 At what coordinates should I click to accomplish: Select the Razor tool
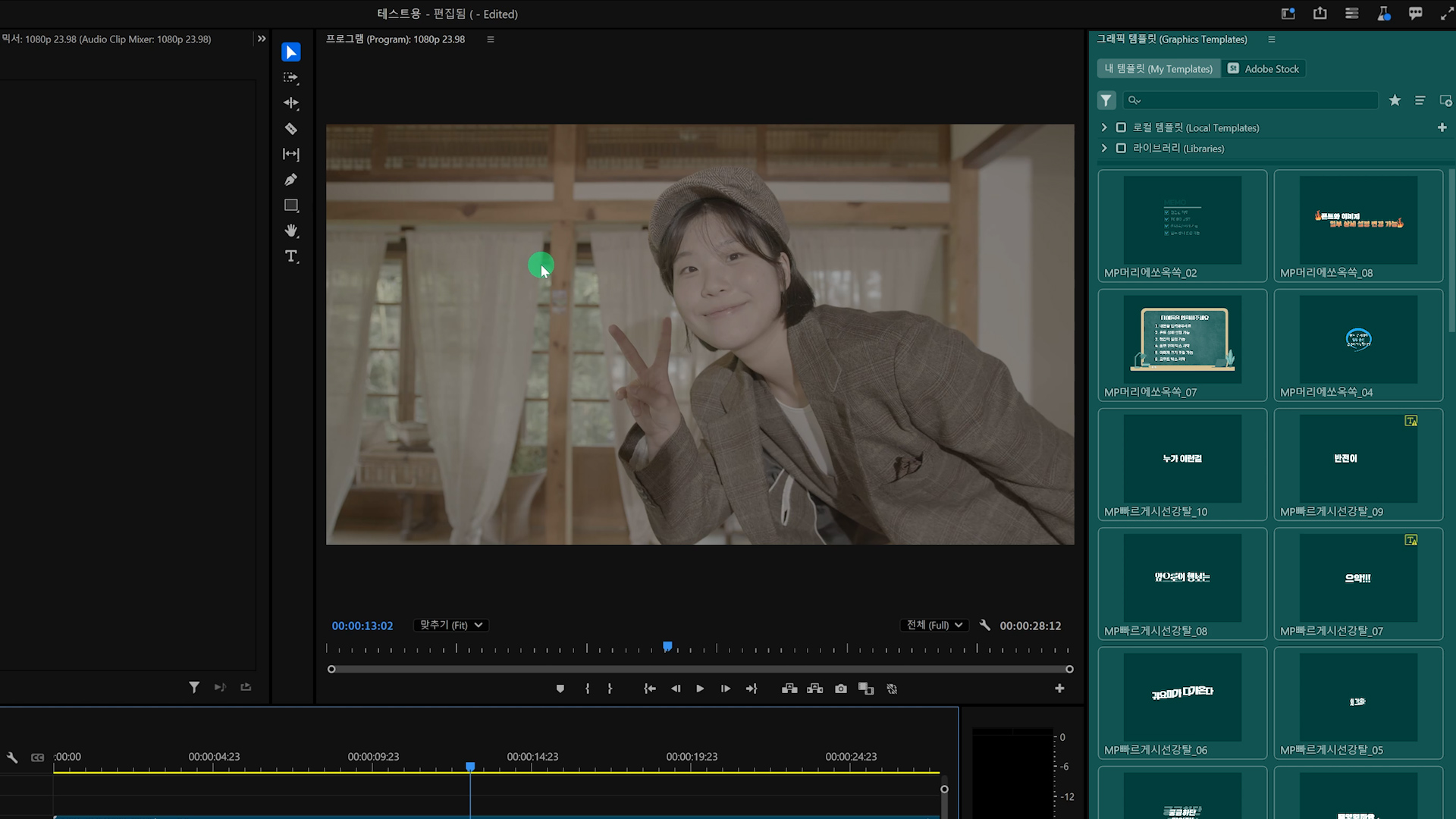[291, 129]
